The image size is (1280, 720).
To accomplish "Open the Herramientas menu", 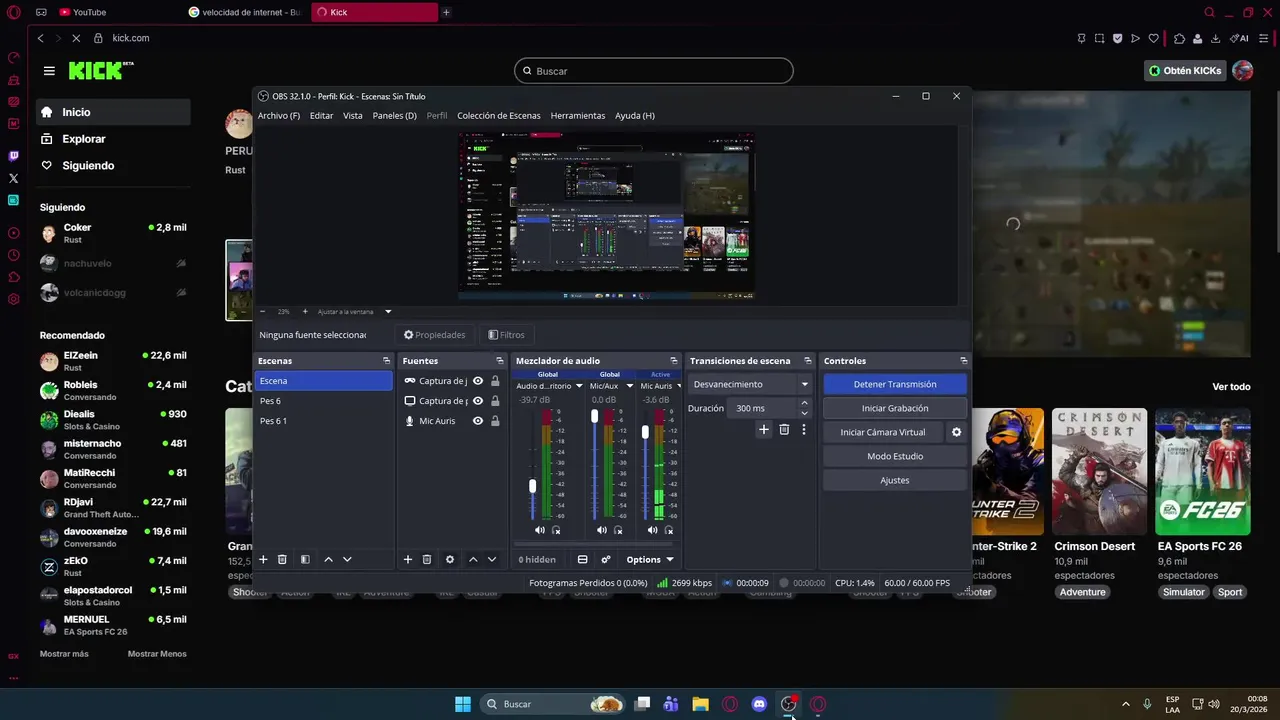I will [578, 116].
